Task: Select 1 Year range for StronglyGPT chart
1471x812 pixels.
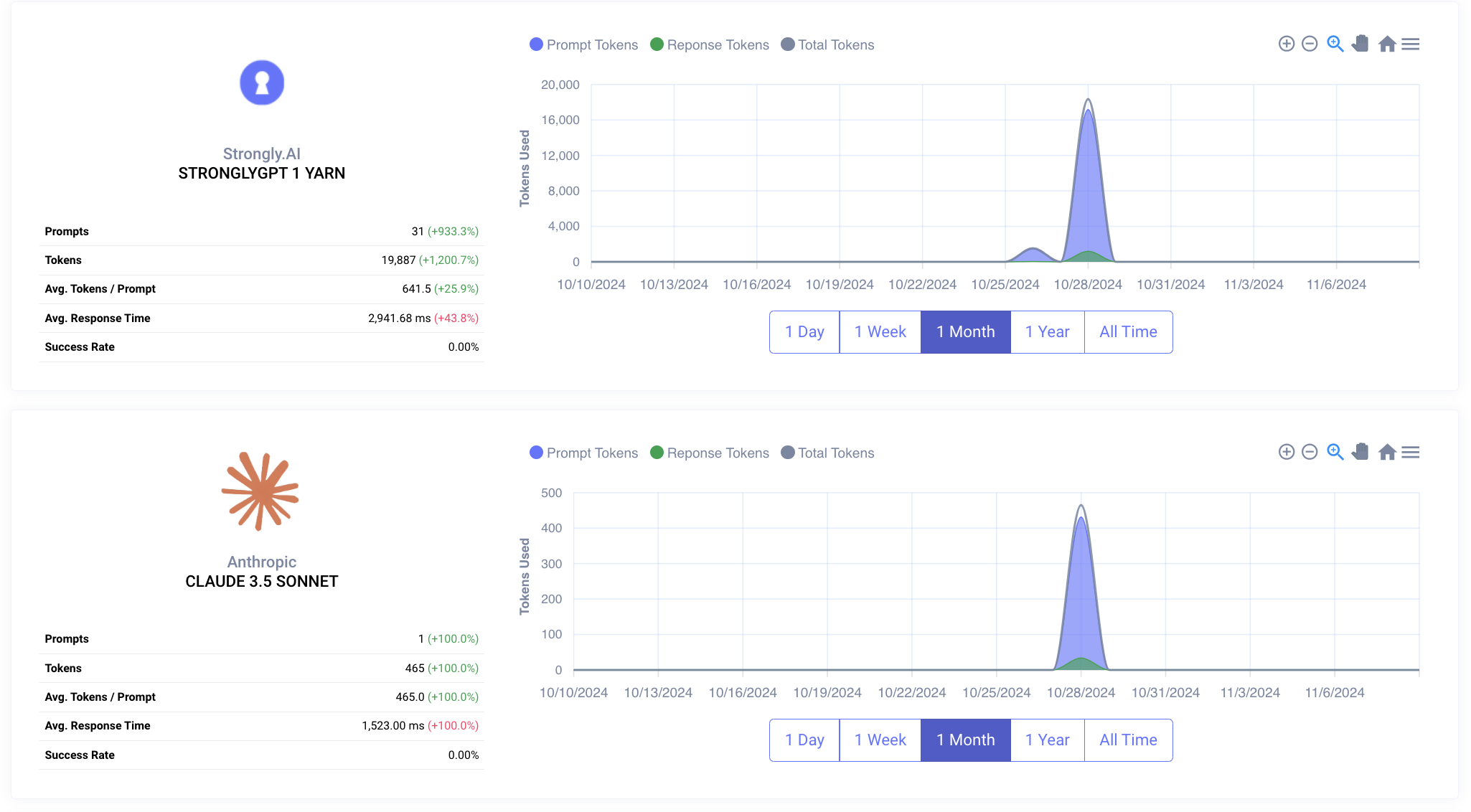Action: point(1048,332)
